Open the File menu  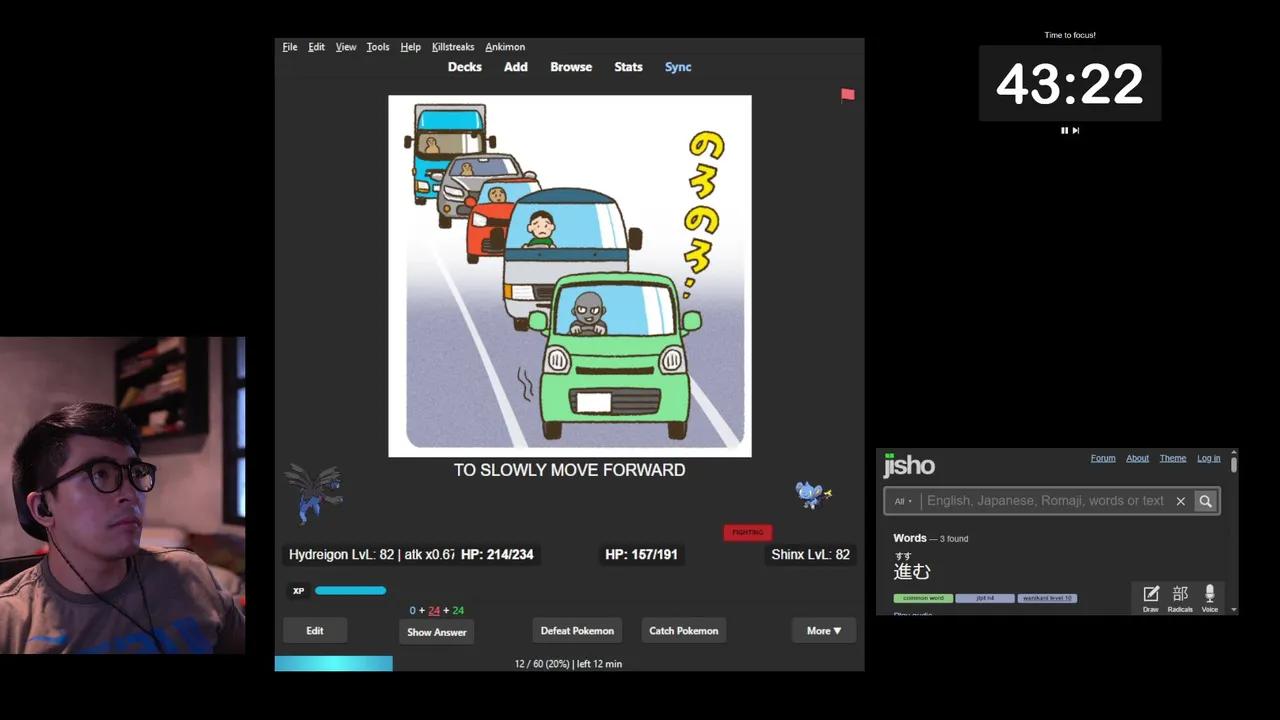[290, 47]
